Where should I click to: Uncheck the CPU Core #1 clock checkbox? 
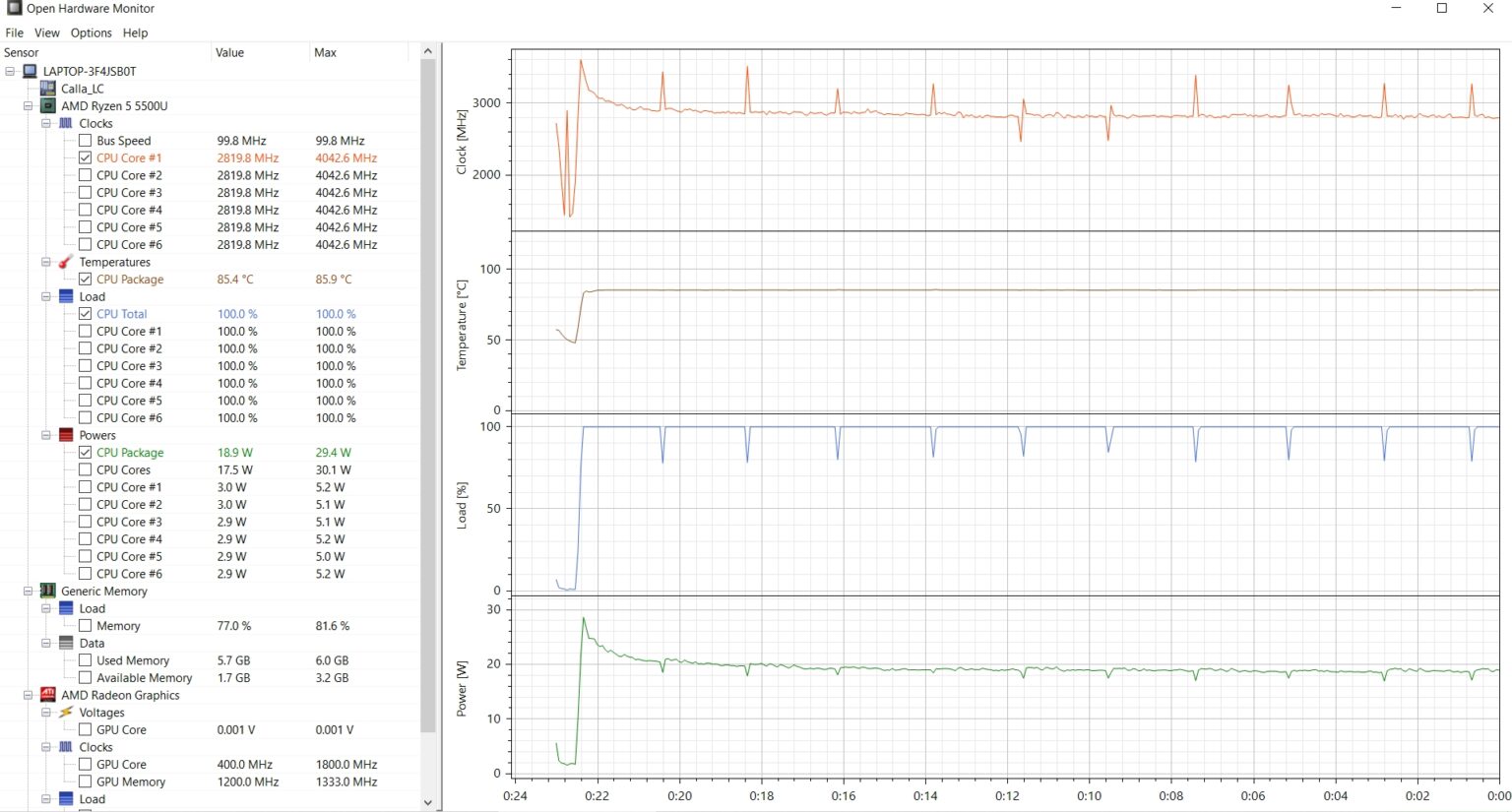pos(86,158)
